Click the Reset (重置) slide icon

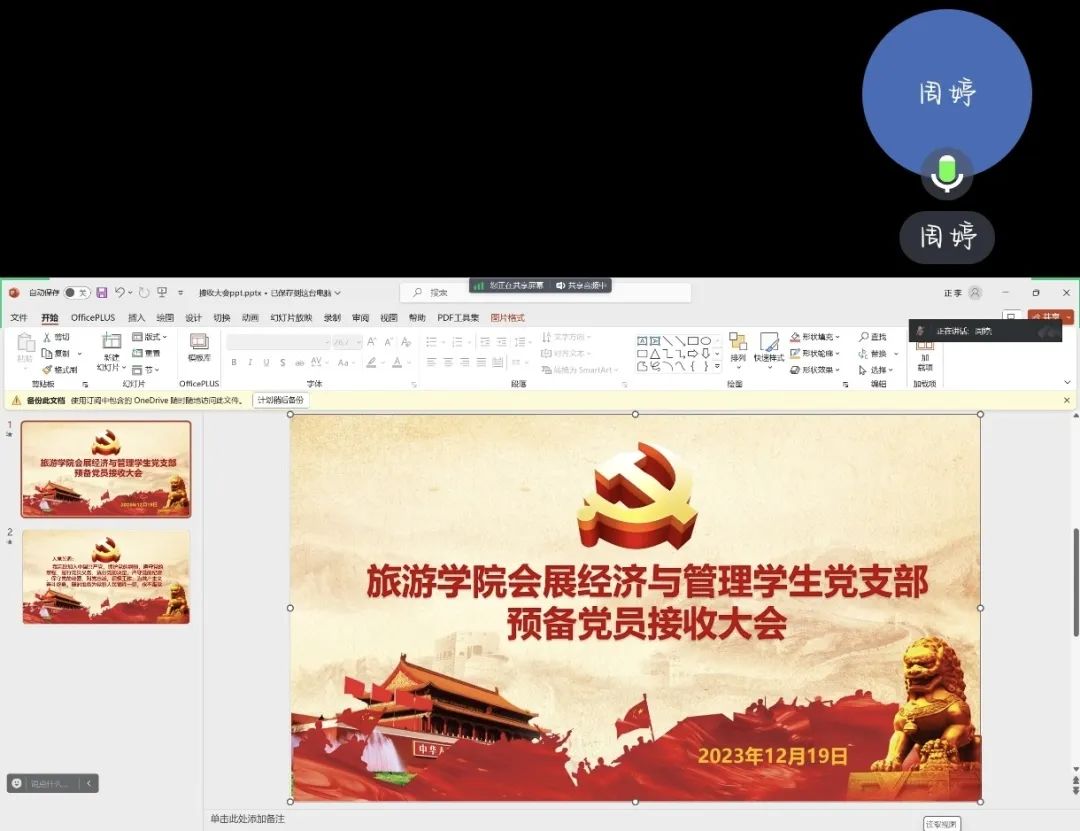tap(137, 353)
